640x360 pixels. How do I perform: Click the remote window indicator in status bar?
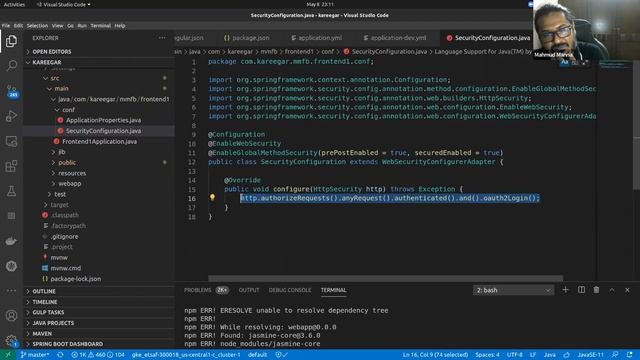coord(8,355)
